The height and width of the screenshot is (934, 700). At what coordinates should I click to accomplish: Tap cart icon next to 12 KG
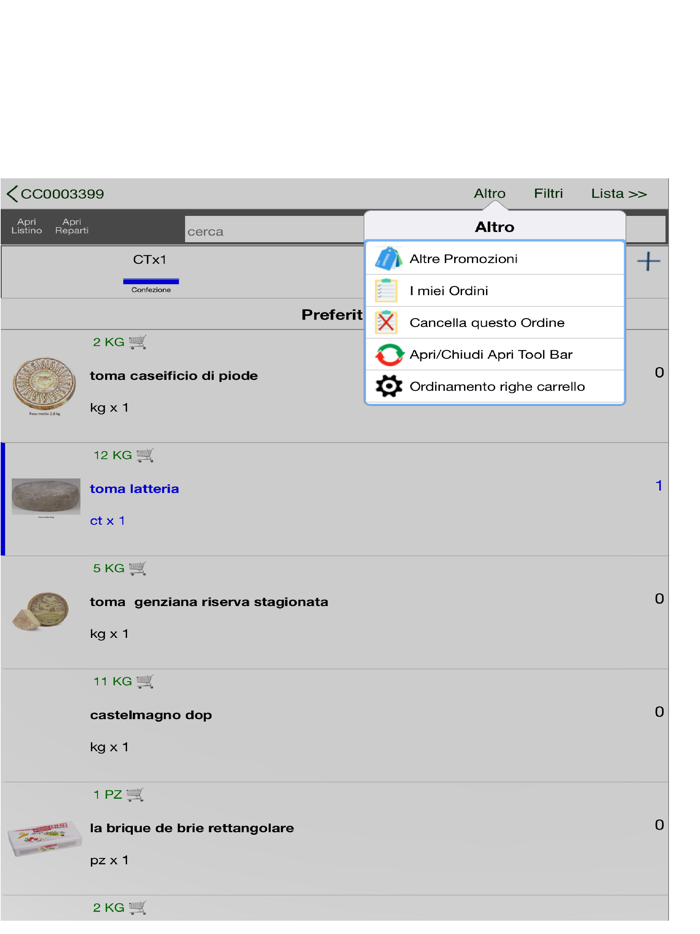point(145,455)
